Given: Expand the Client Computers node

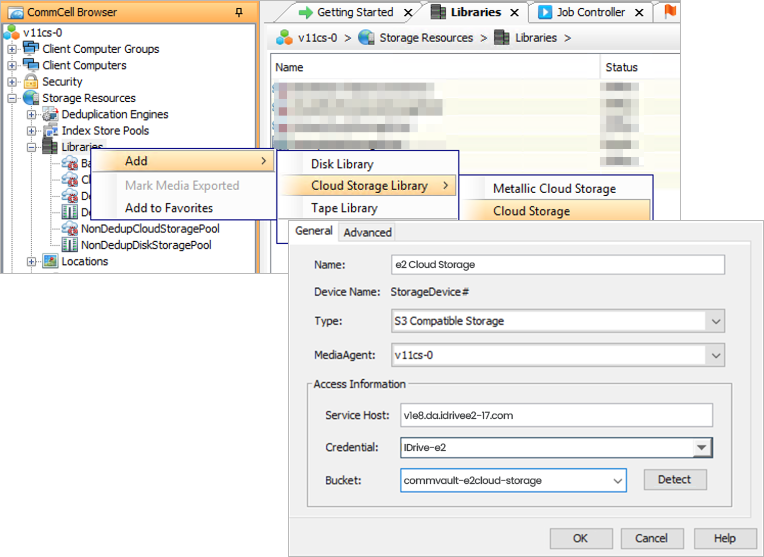Looking at the screenshot, I should click(12, 65).
